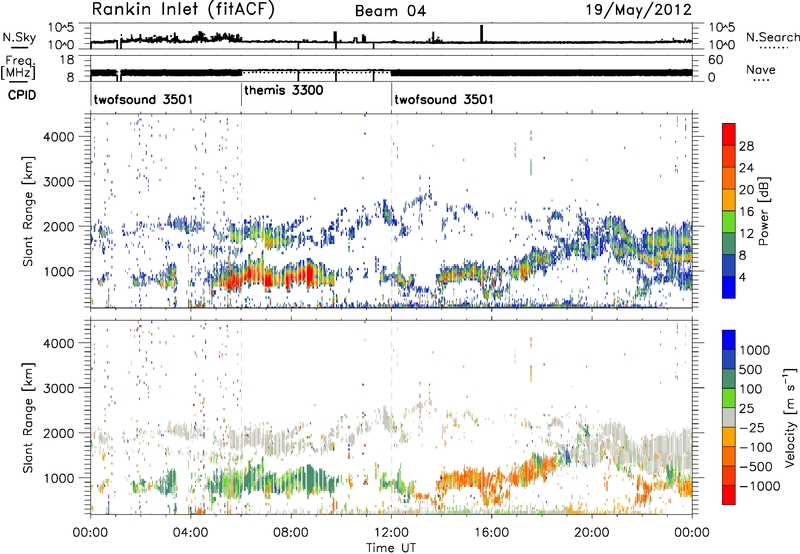Click the "-1000" value on the velocity color bar

tap(760, 486)
